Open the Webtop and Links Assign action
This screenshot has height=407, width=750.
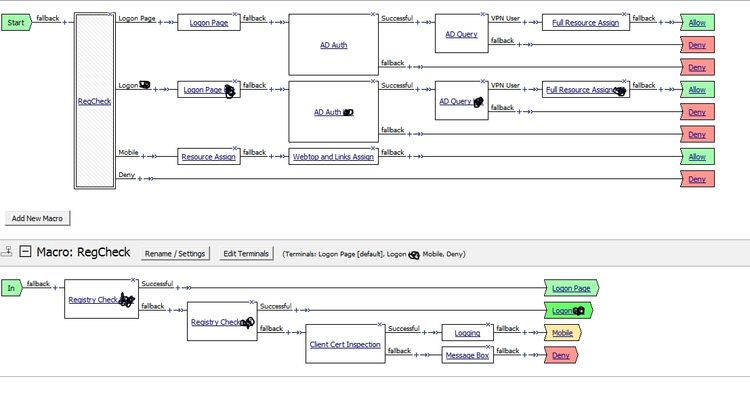coord(333,157)
